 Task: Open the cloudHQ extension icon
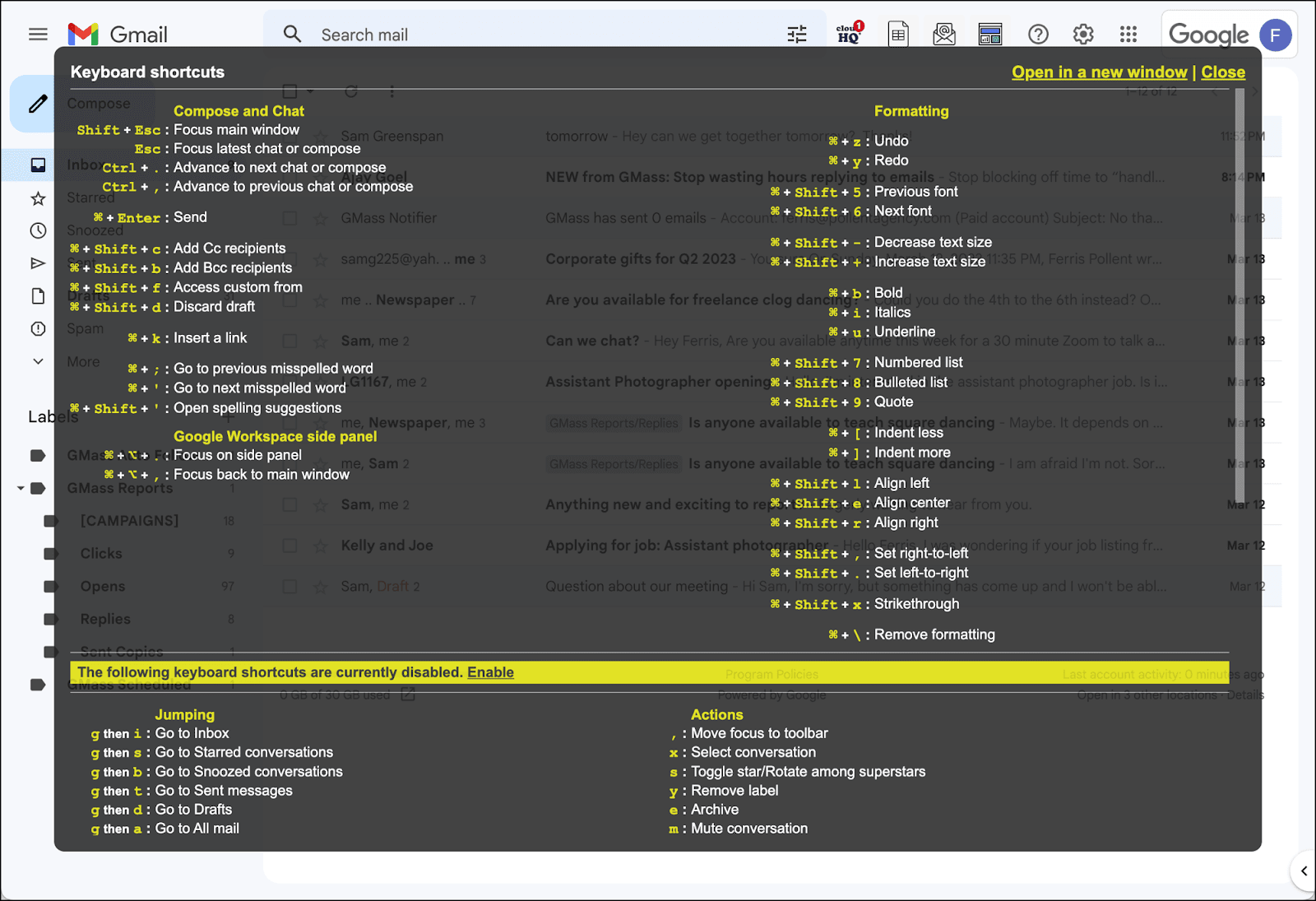850,34
